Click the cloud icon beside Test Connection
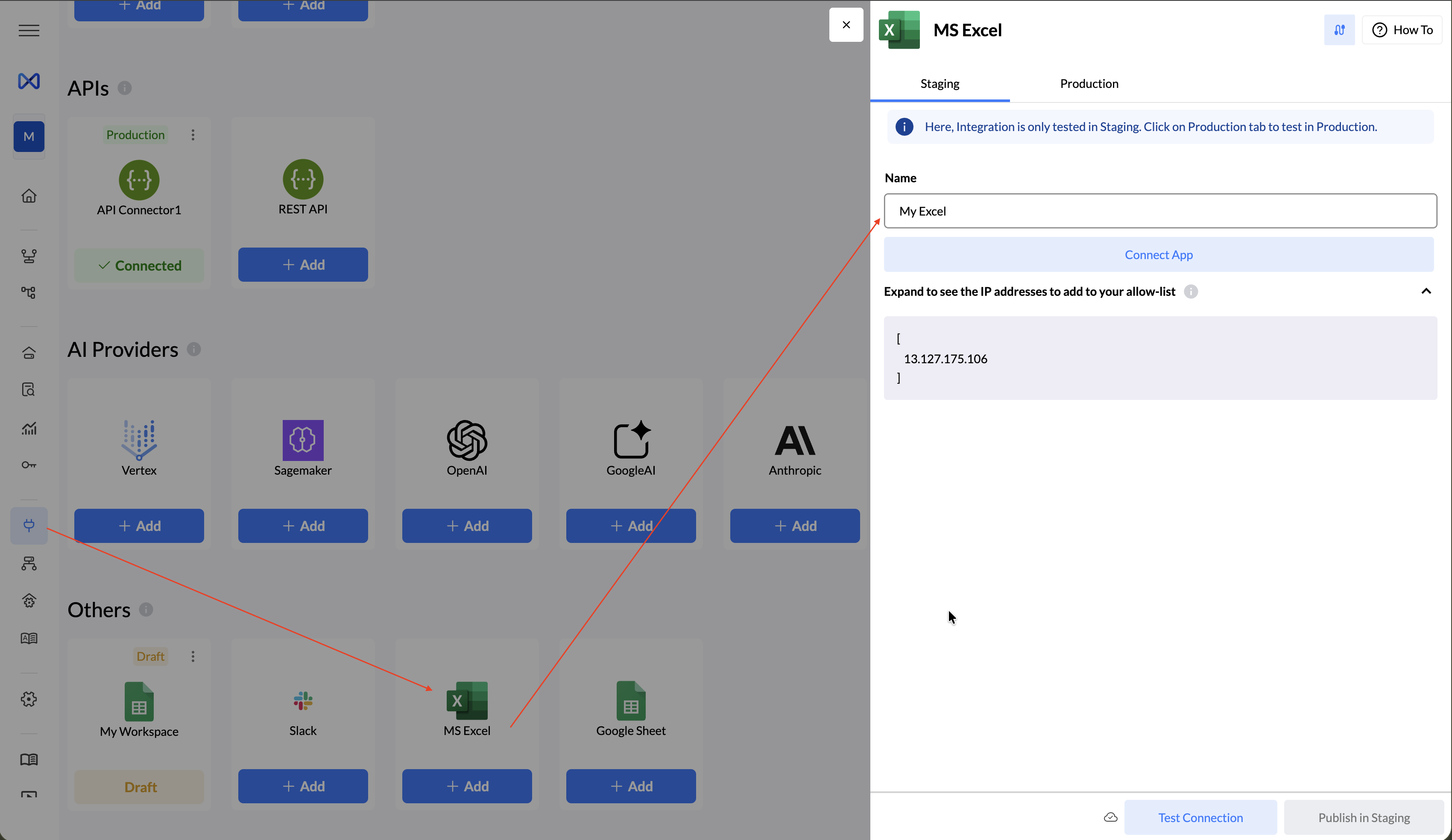 1110,817
